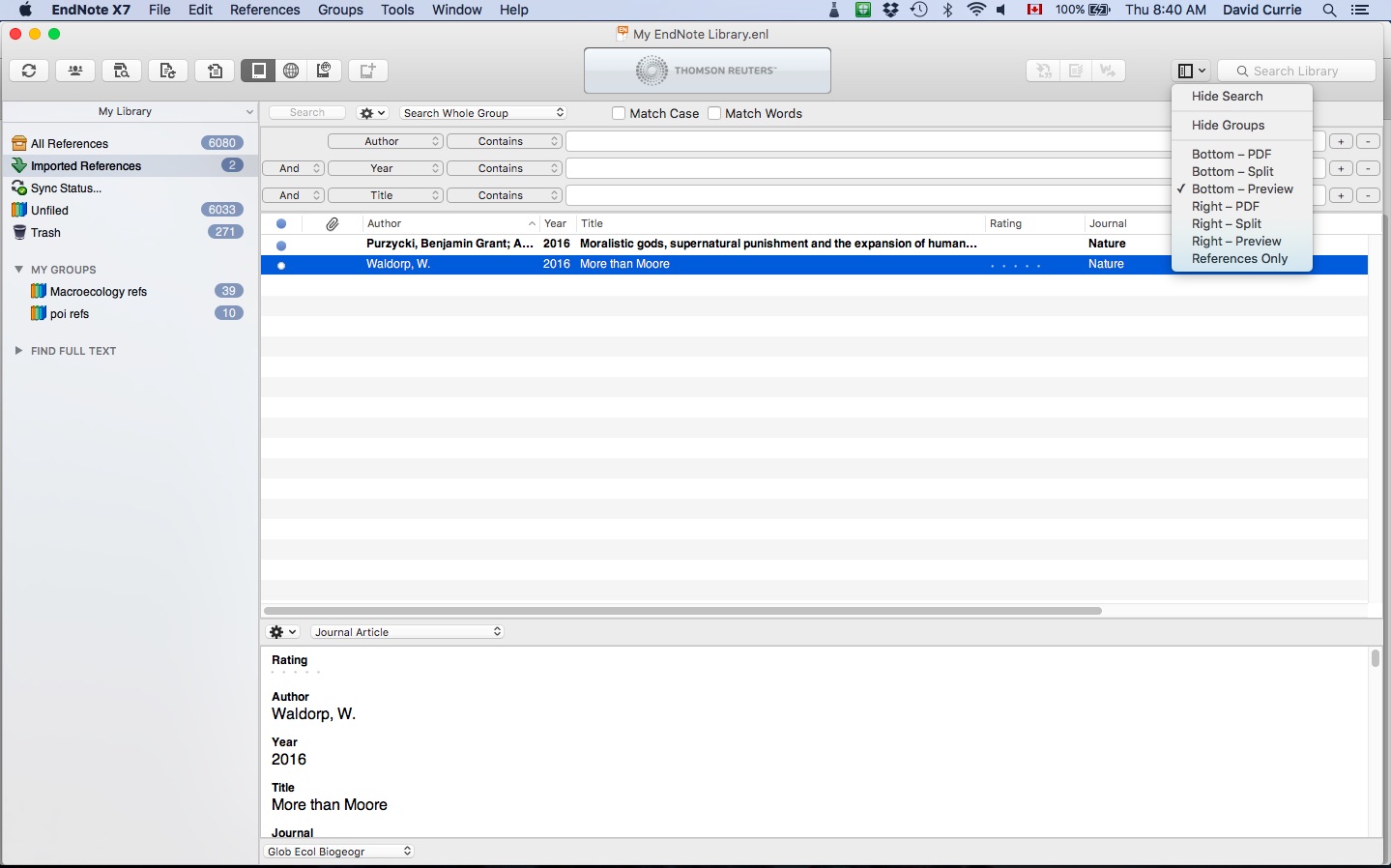1391x868 pixels.
Task: Open My Library dropdown
Action: click(130, 111)
